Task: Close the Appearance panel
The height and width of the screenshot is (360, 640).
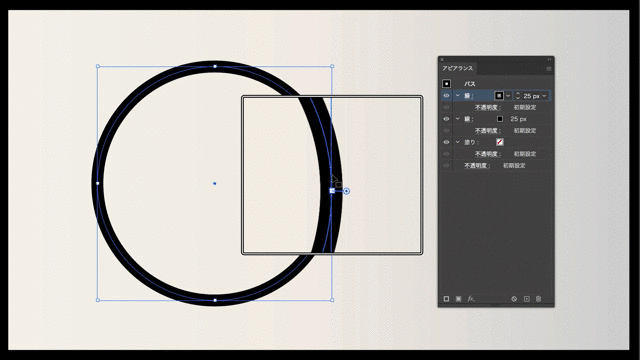Action: [x=442, y=59]
